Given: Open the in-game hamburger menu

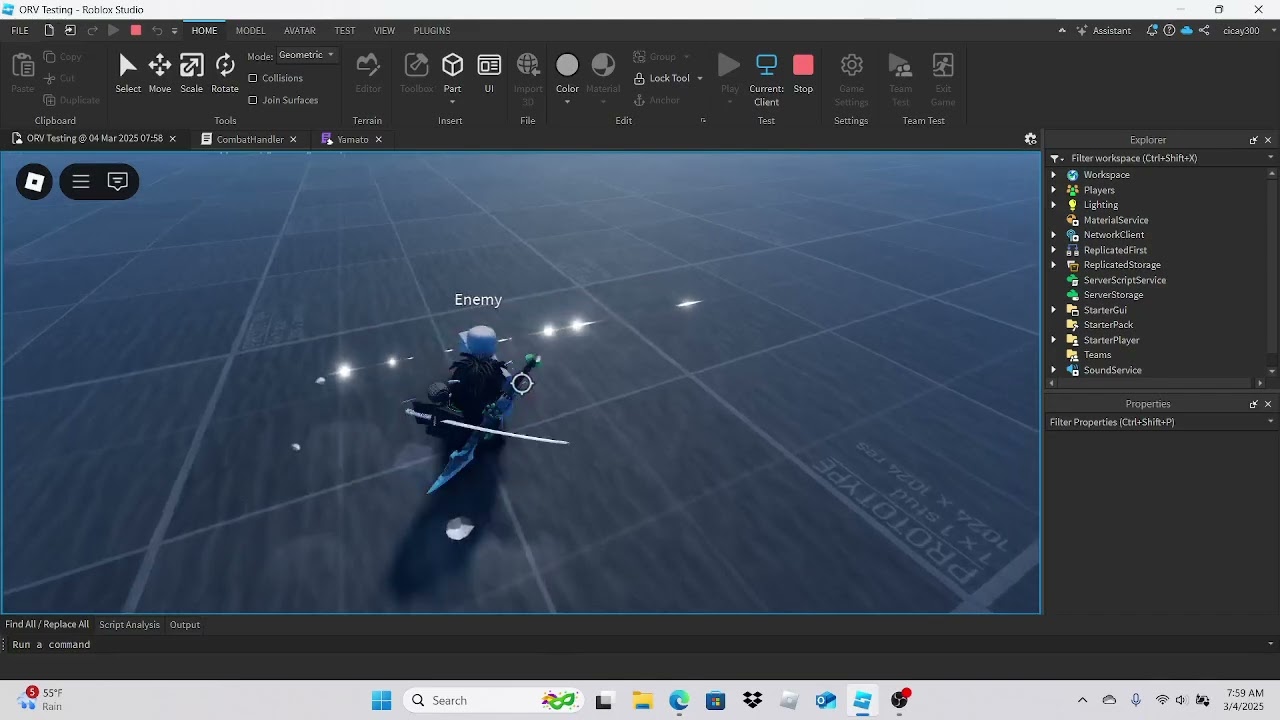Looking at the screenshot, I should click(x=81, y=182).
